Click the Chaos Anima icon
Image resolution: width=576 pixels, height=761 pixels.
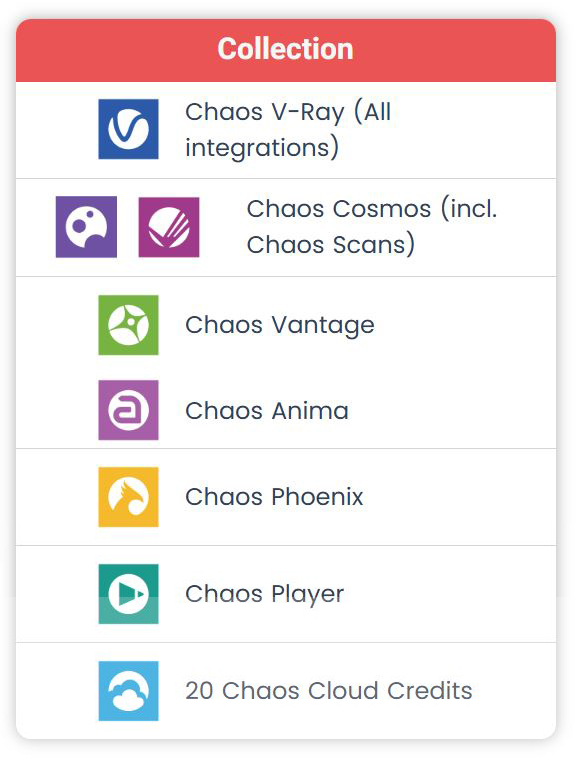click(x=128, y=410)
